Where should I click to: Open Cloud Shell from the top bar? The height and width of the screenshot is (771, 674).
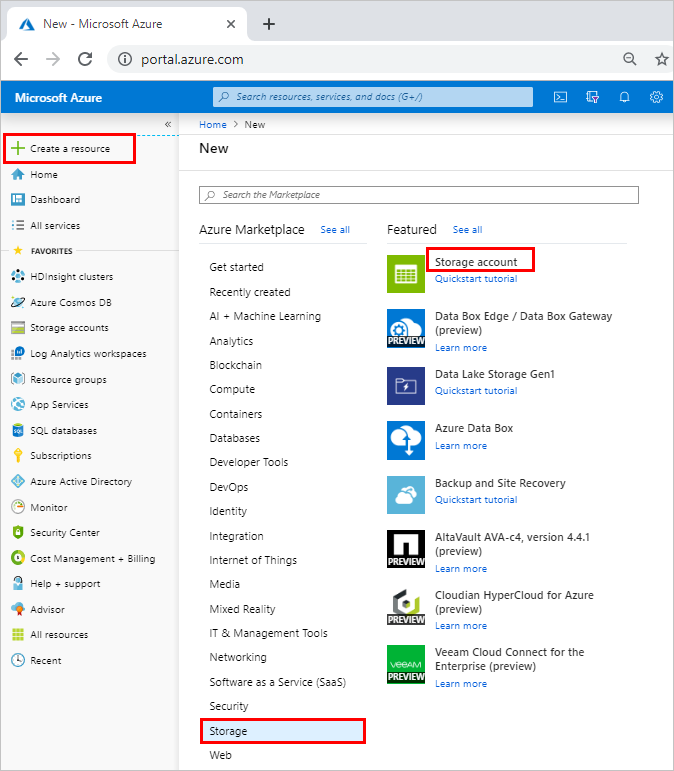coord(560,97)
